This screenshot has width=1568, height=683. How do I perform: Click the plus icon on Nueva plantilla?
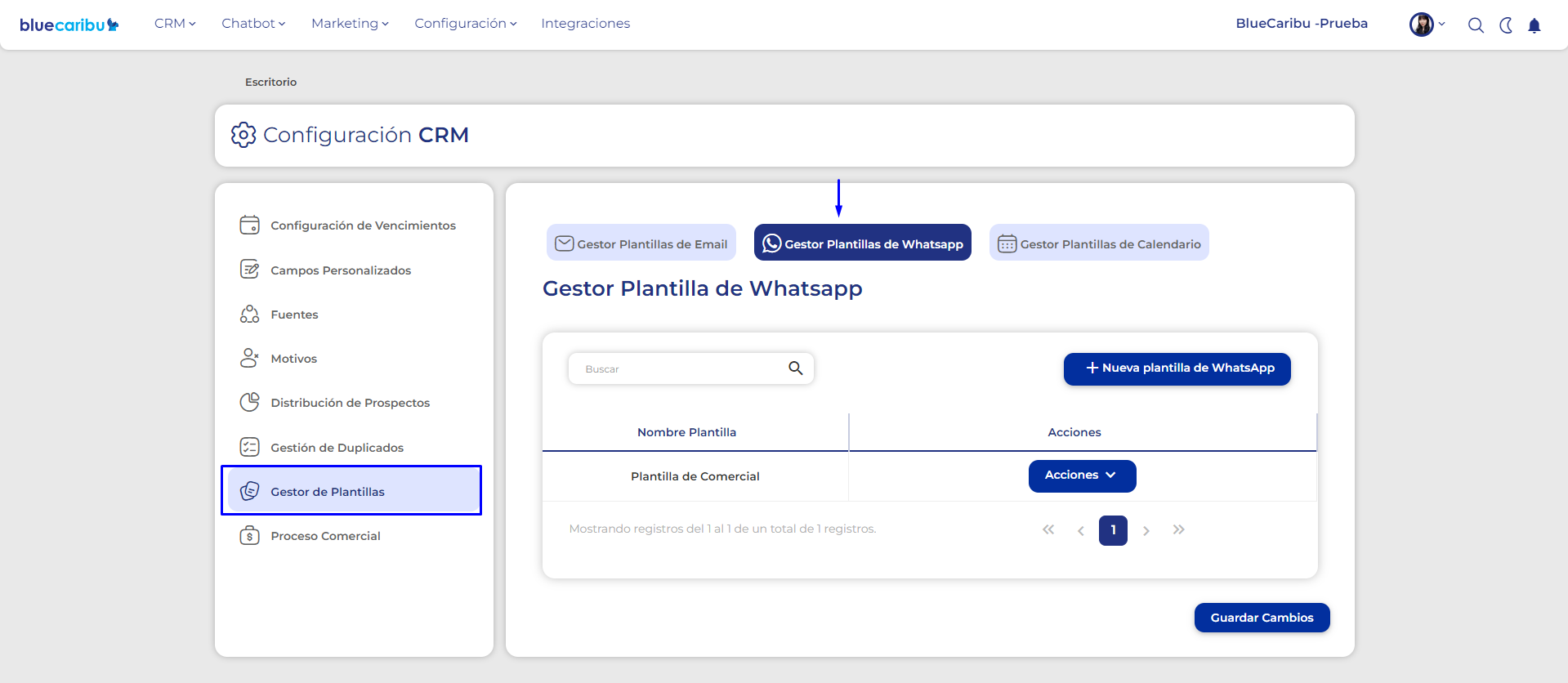click(x=1092, y=368)
